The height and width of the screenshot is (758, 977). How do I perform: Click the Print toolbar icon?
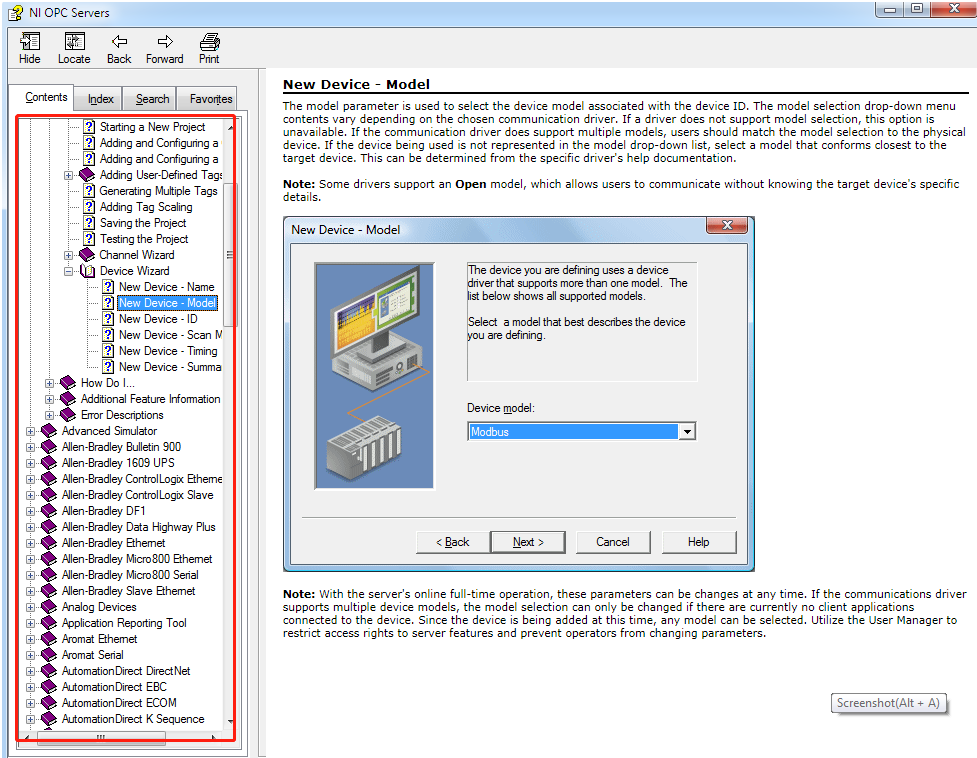pyautogui.click(x=209, y=42)
